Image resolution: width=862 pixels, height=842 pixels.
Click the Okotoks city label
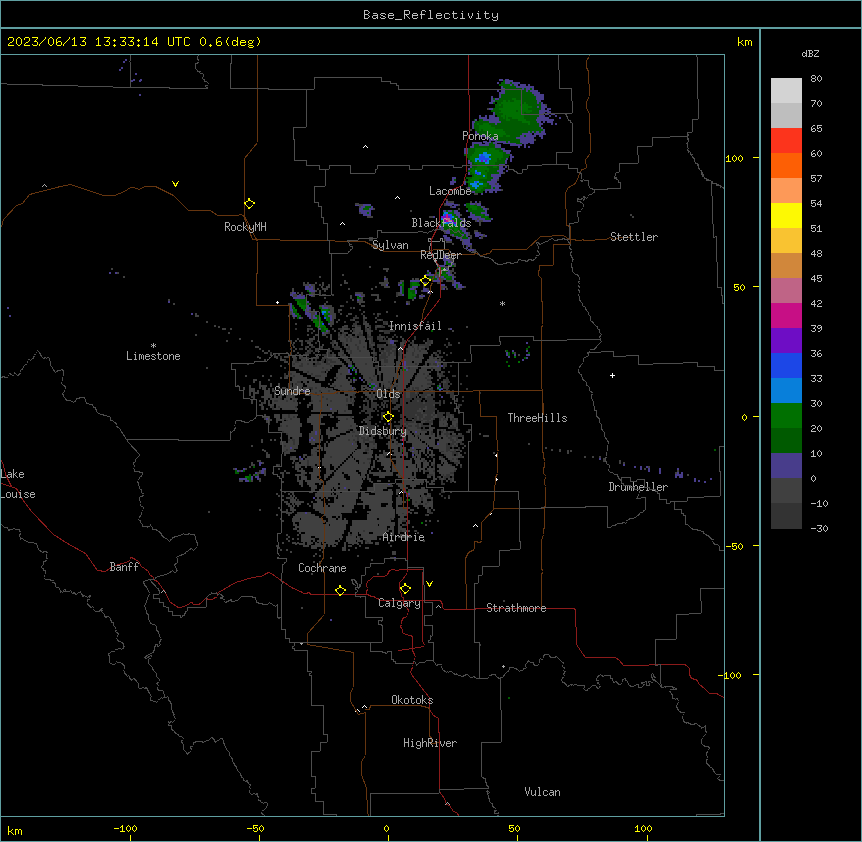pyautogui.click(x=412, y=700)
